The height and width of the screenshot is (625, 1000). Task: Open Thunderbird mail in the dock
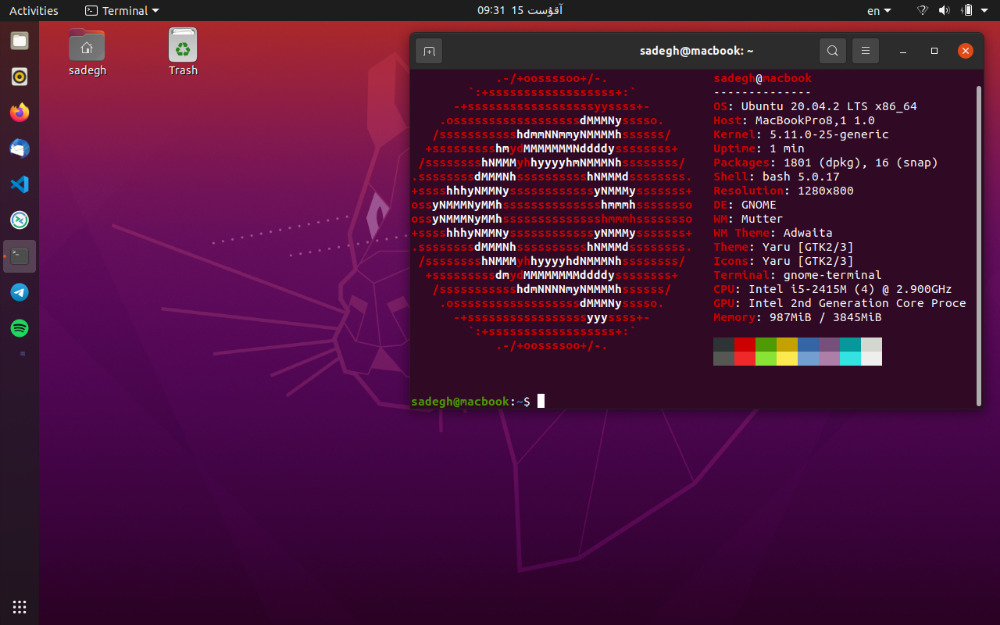click(19, 149)
